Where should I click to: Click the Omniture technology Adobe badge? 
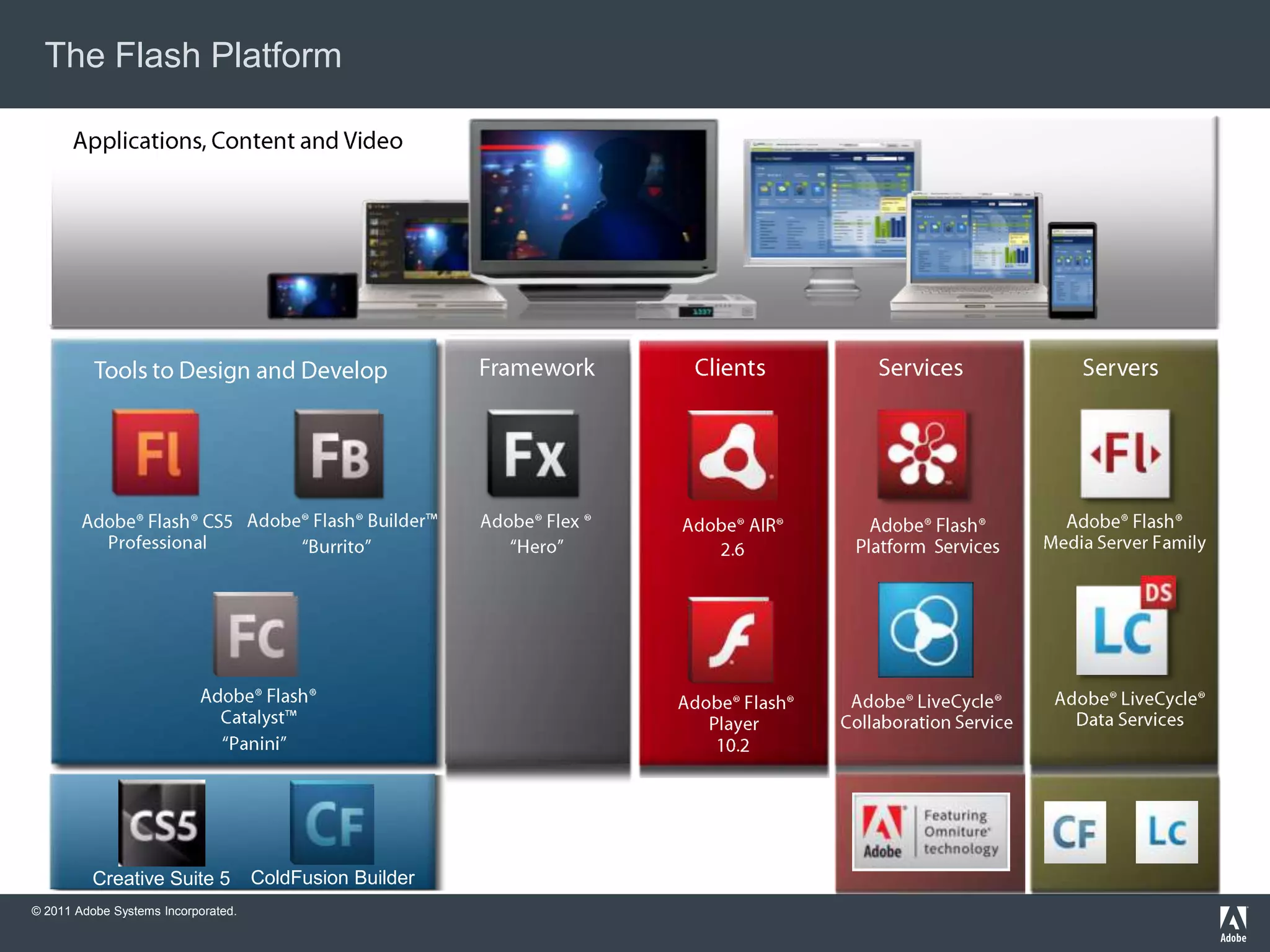tap(930, 832)
